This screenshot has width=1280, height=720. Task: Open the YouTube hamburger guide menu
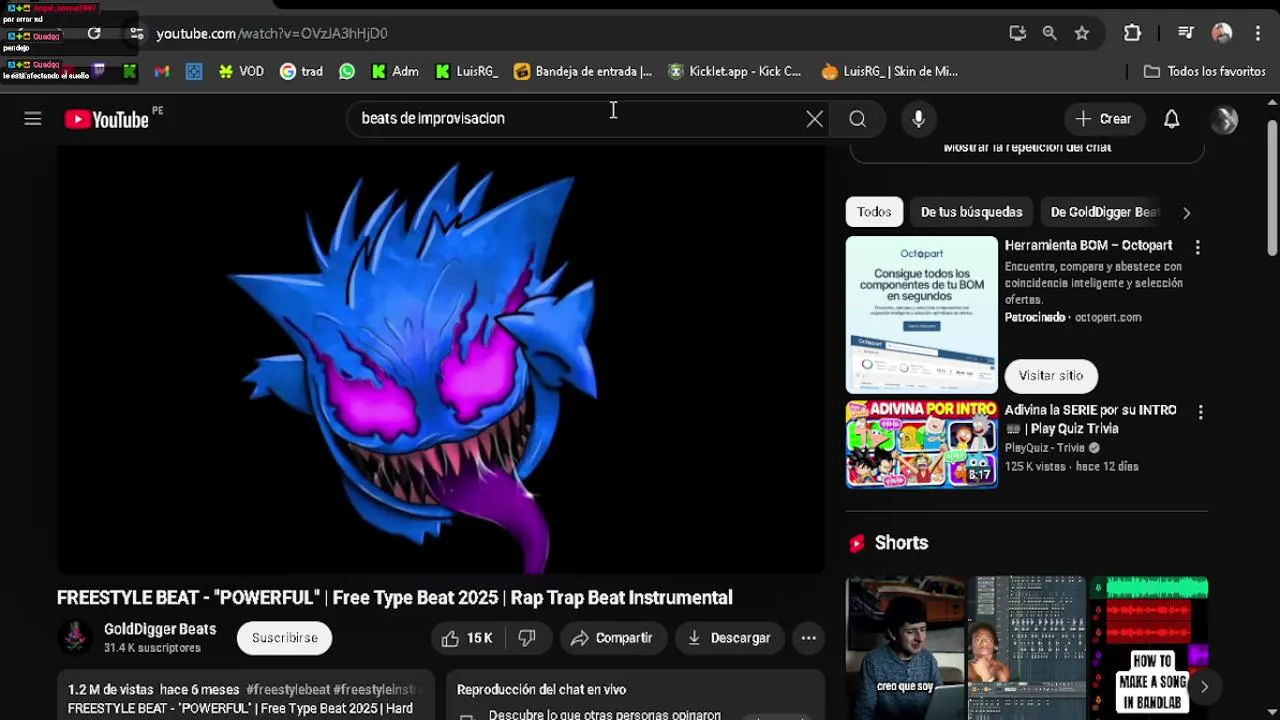click(x=33, y=119)
